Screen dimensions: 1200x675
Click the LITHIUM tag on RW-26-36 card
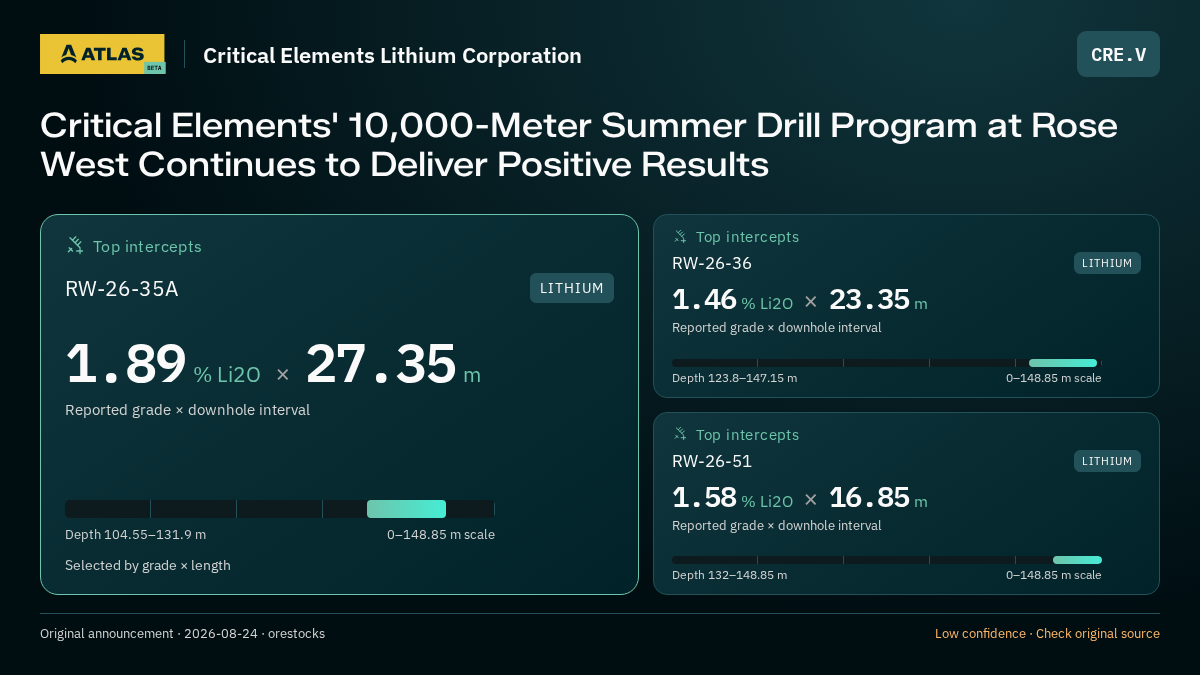[1107, 263]
